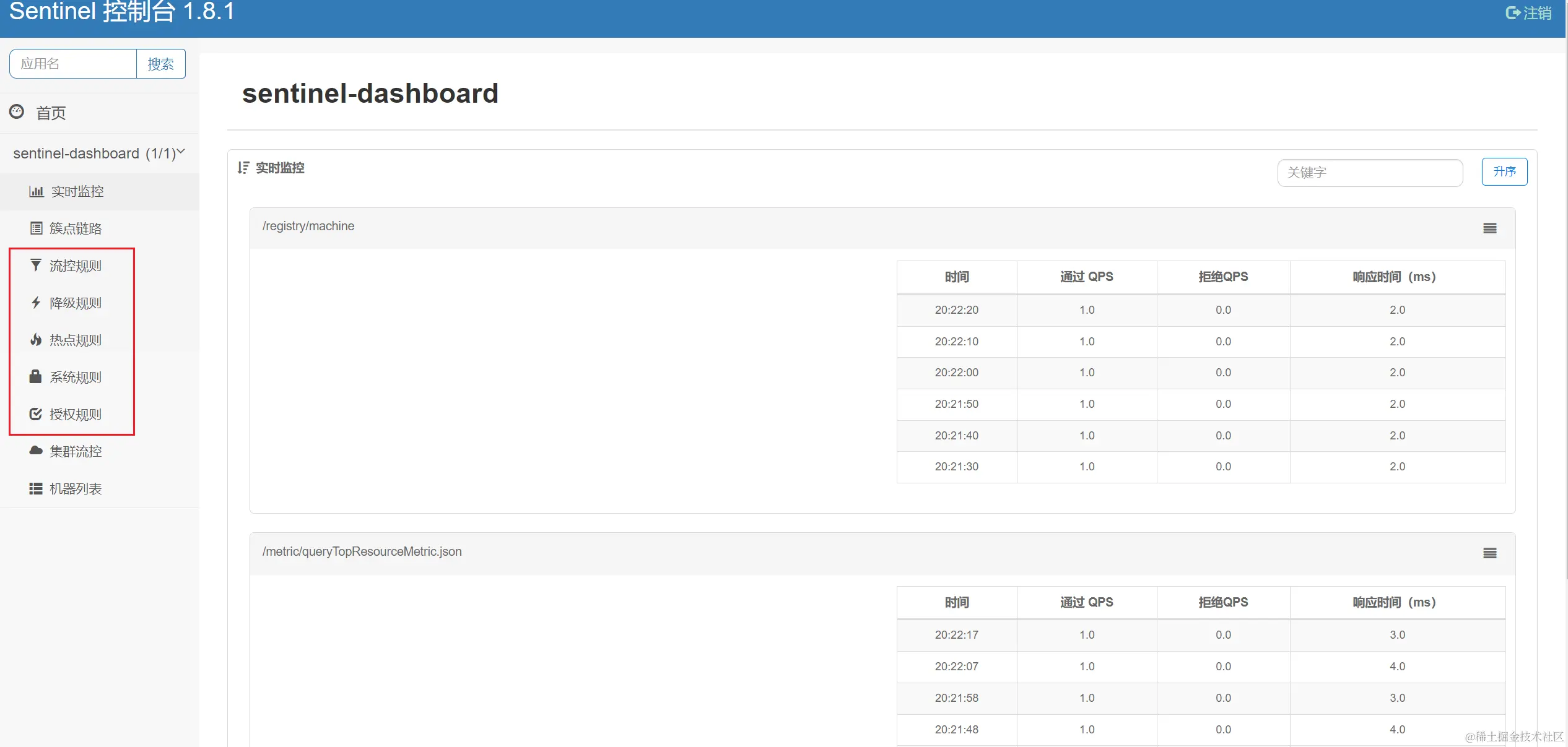Open the 流控规则 flow control rules page
1568x747 pixels.
click(x=76, y=265)
